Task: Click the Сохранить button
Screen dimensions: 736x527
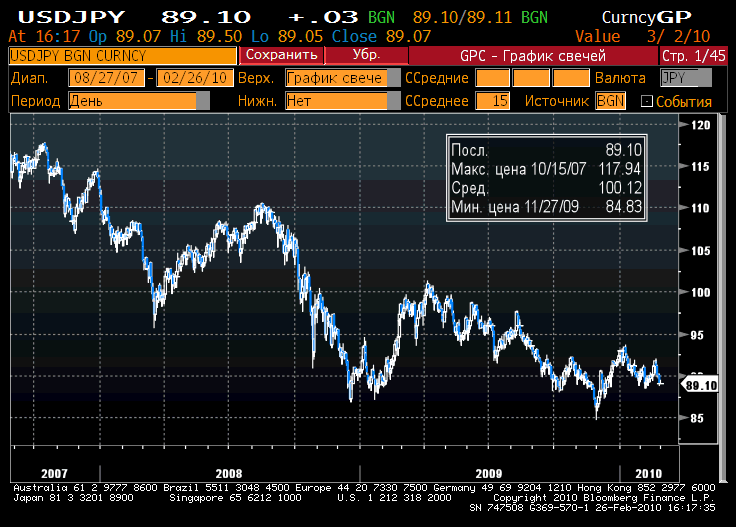Action: (282, 55)
